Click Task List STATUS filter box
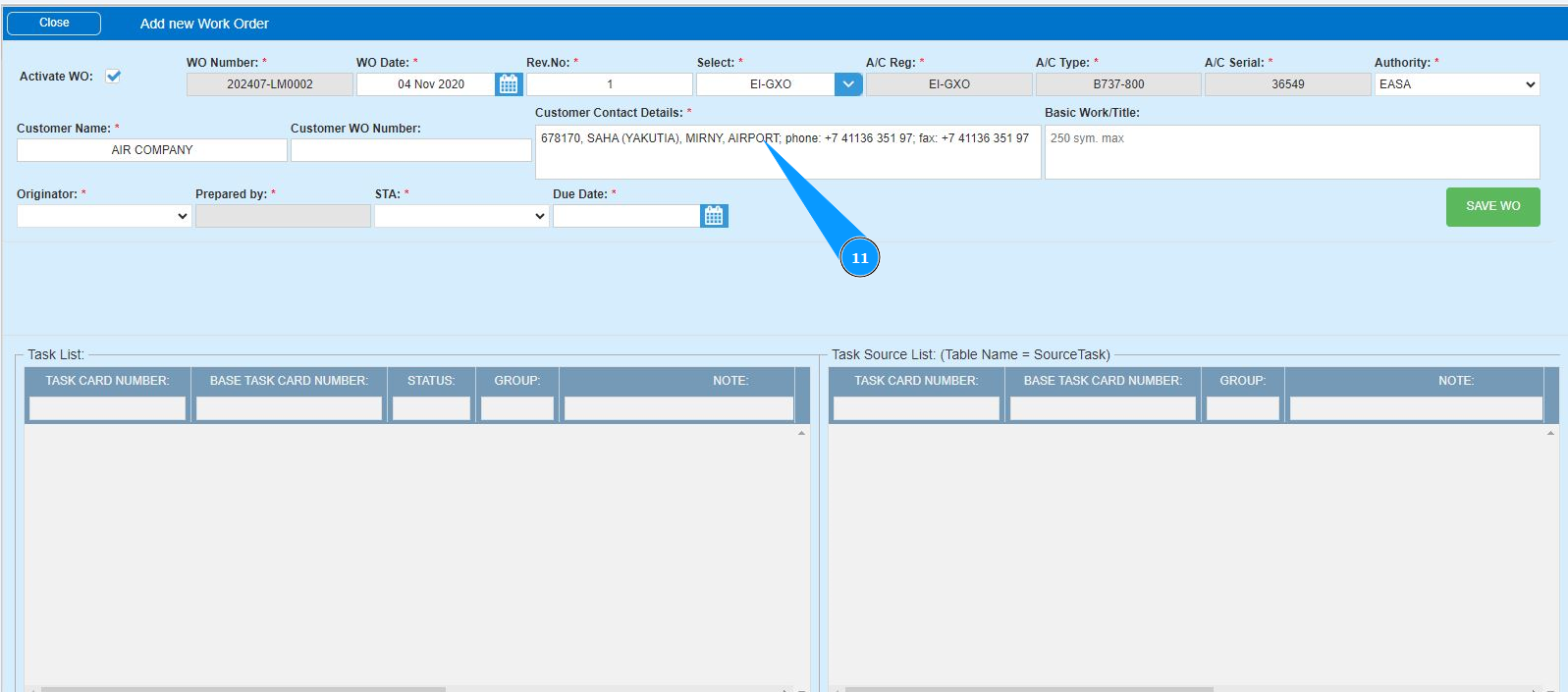This screenshot has width=1568, height=692. coord(431,408)
